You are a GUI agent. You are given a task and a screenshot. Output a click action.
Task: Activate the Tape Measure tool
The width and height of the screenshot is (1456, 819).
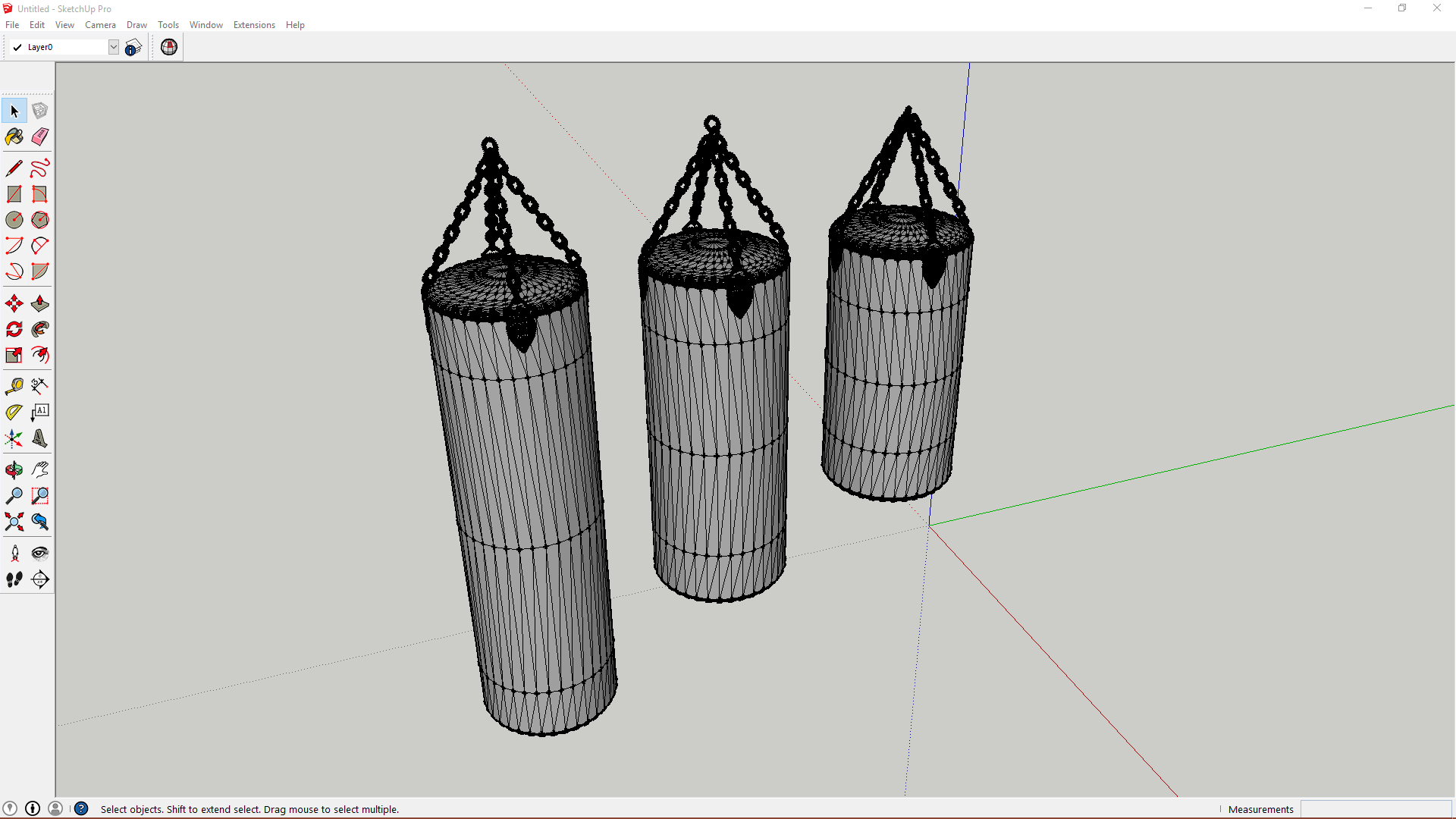[14, 387]
